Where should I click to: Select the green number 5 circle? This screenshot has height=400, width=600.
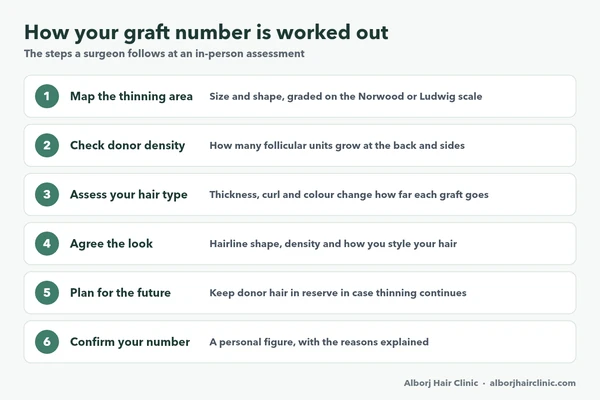point(47,293)
